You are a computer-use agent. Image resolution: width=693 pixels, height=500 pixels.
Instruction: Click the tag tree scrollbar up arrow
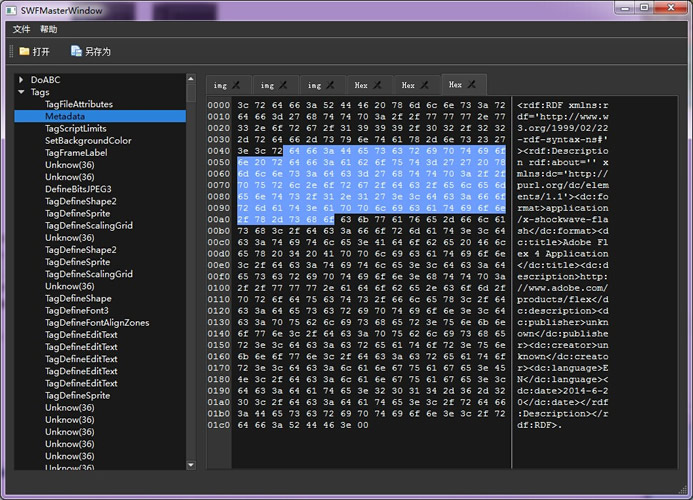pyautogui.click(x=192, y=79)
